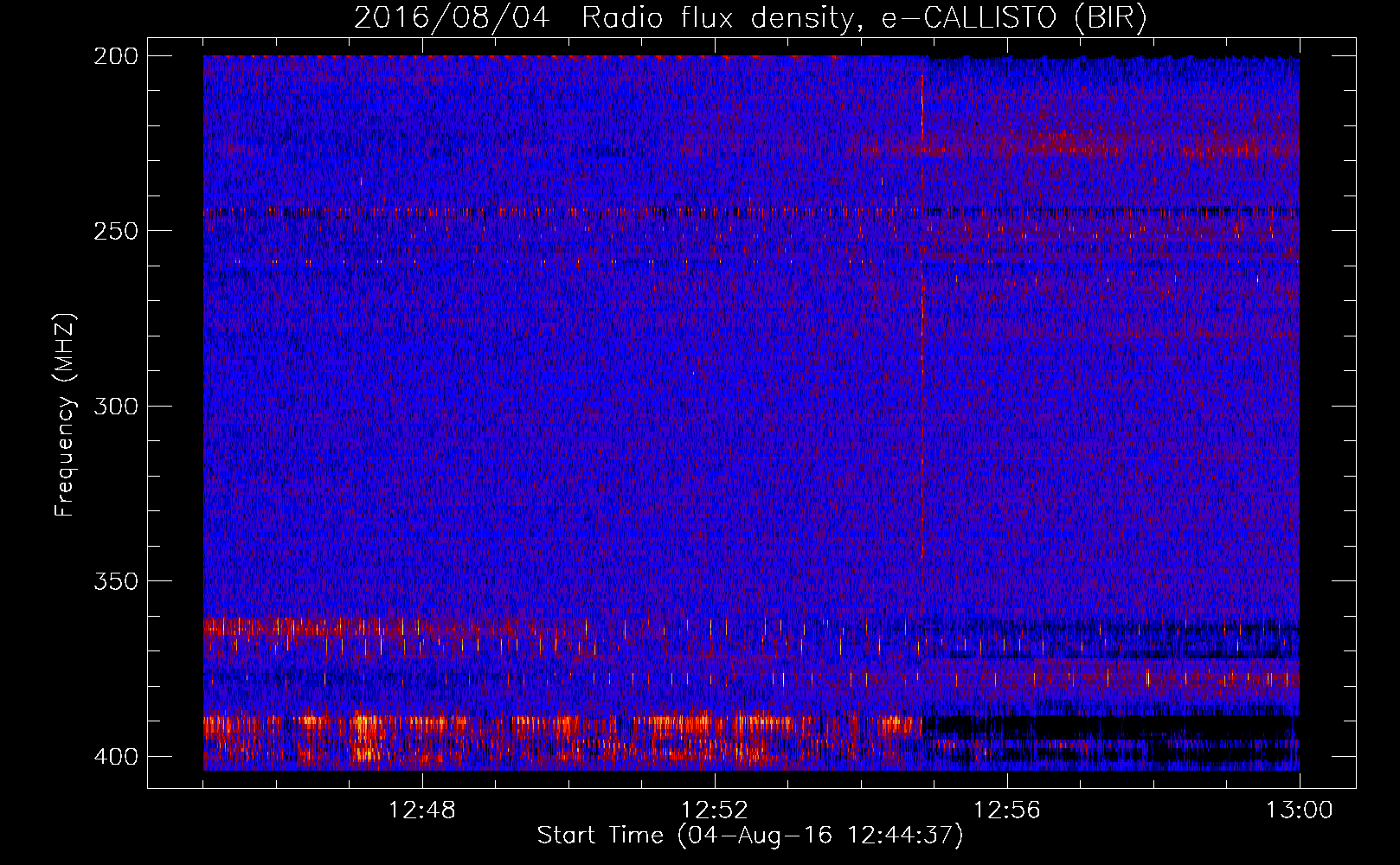Click the 13:00 time tick label
This screenshot has height=865, width=1400.
point(1300,811)
